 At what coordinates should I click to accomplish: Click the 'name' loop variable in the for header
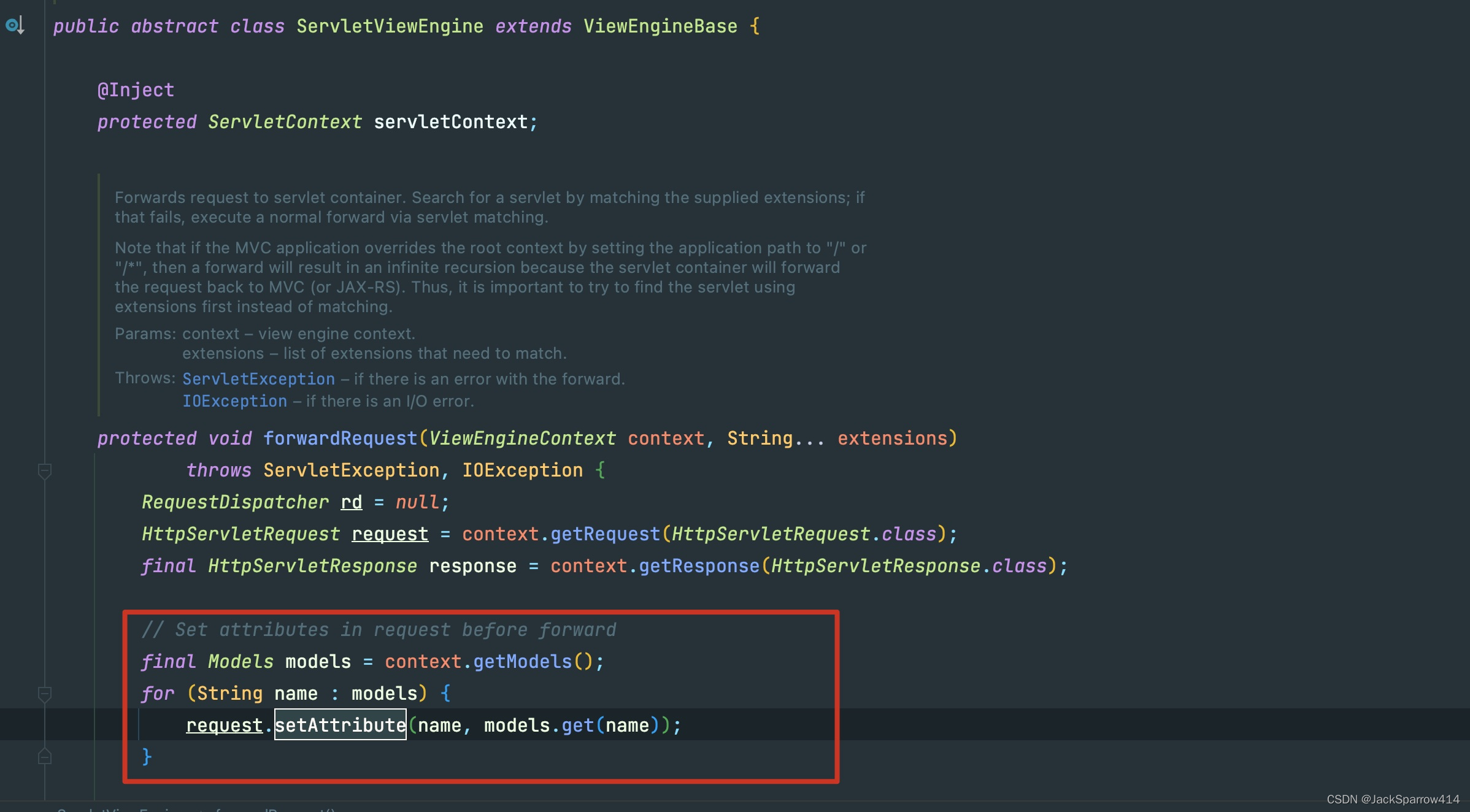click(296, 694)
